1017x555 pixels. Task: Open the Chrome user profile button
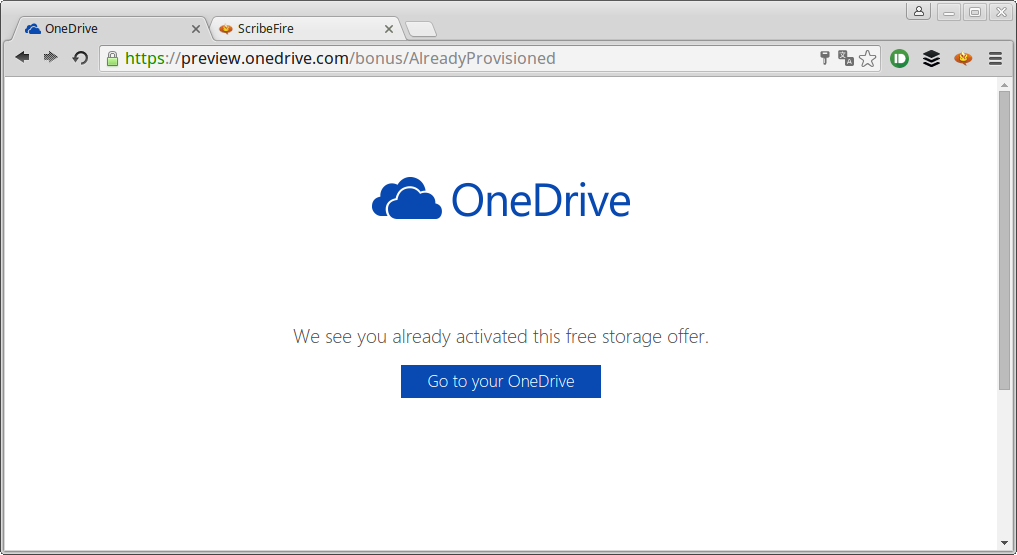tap(918, 11)
